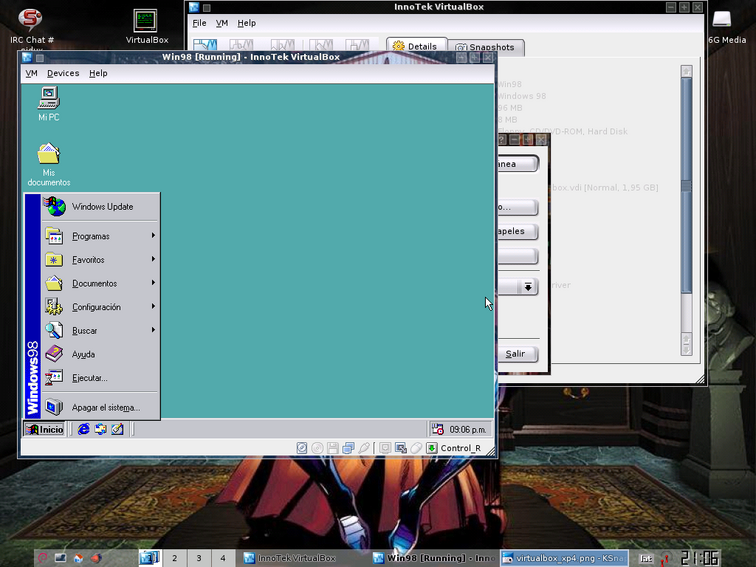Activate Win98 [Running] taskbar entry
Image resolution: width=756 pixels, height=567 pixels.
434,558
